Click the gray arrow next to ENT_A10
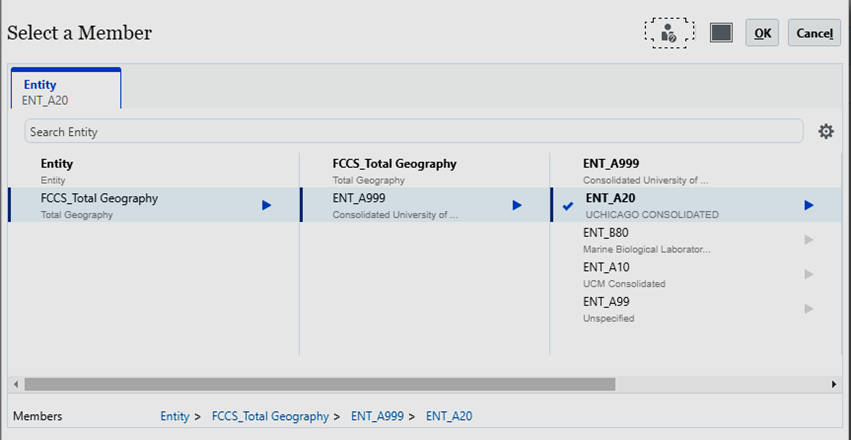The image size is (851, 440). click(809, 274)
